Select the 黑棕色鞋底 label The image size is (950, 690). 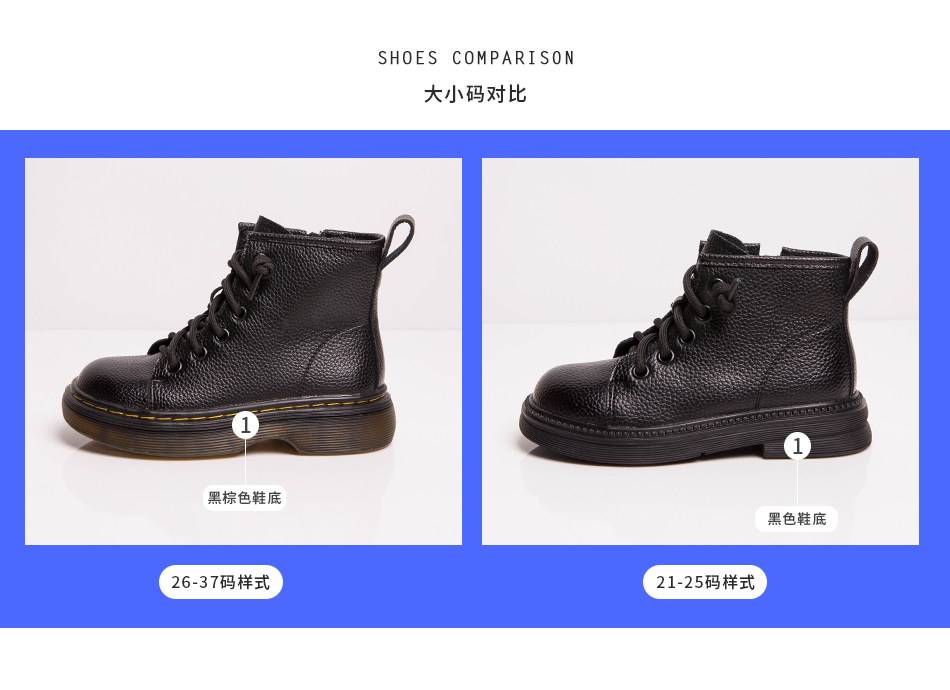[245, 497]
